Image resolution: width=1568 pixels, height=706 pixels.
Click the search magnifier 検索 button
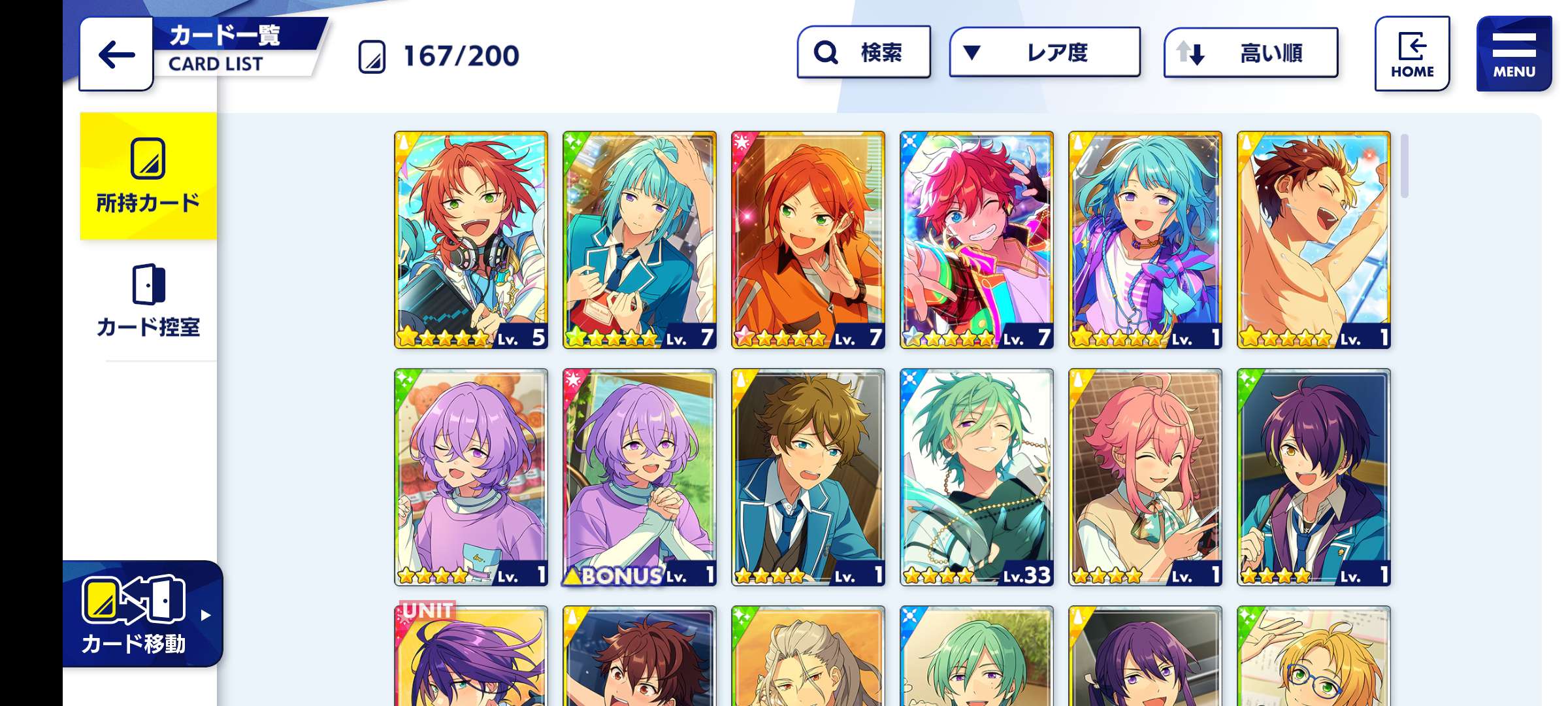[x=864, y=52]
